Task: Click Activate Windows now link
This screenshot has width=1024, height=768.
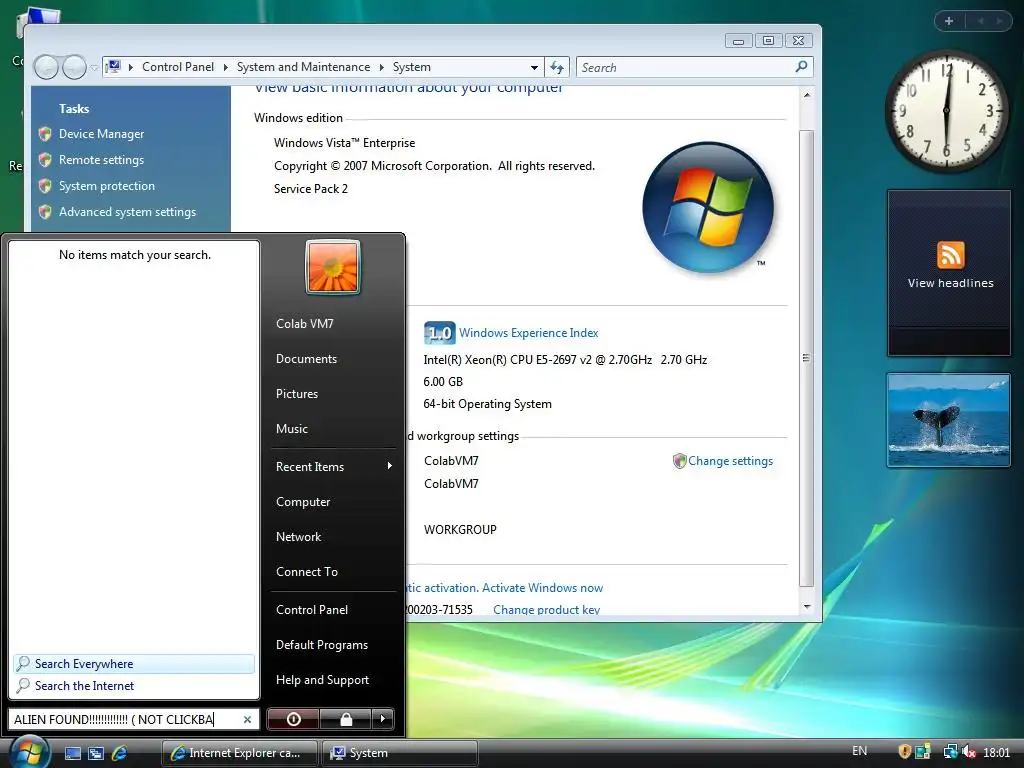Action: (542, 588)
